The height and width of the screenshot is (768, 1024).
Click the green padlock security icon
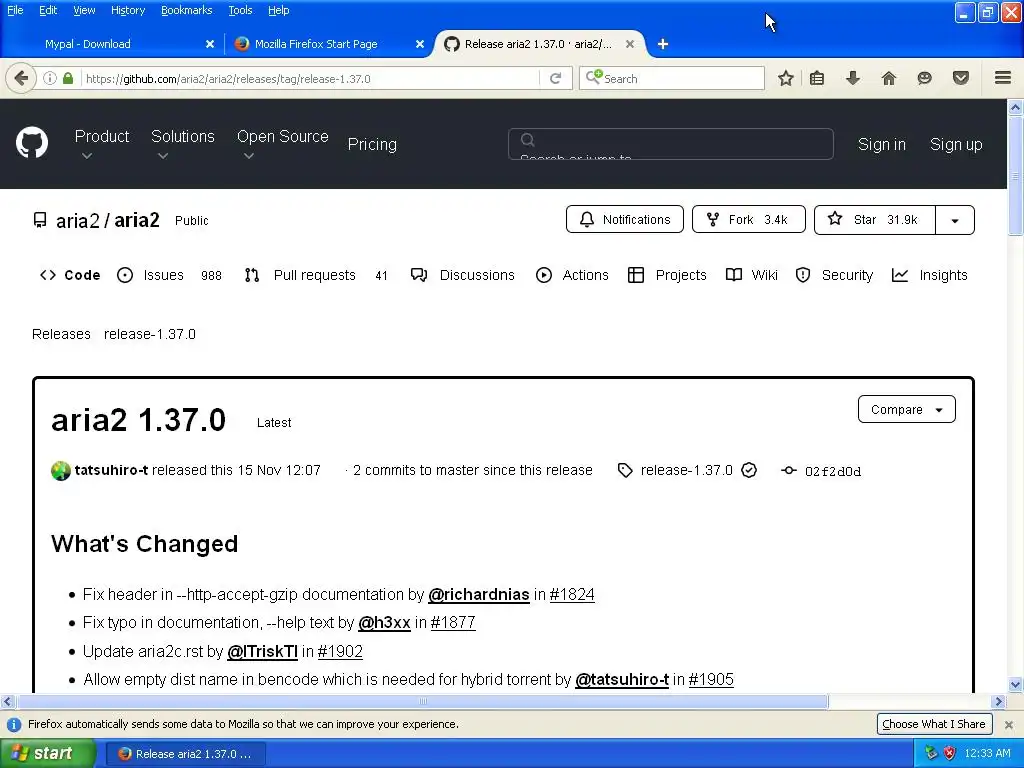(68, 78)
